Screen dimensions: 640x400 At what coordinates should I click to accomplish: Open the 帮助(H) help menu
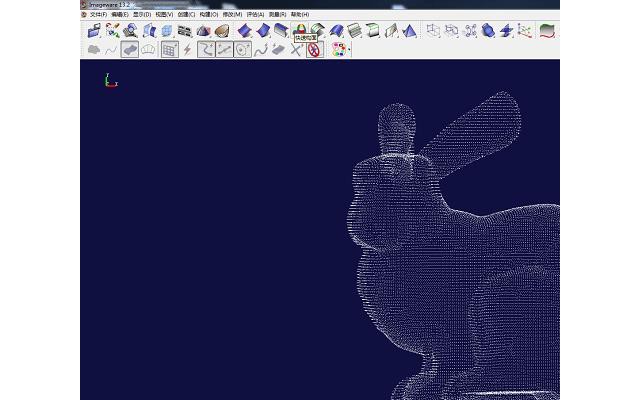click(300, 14)
